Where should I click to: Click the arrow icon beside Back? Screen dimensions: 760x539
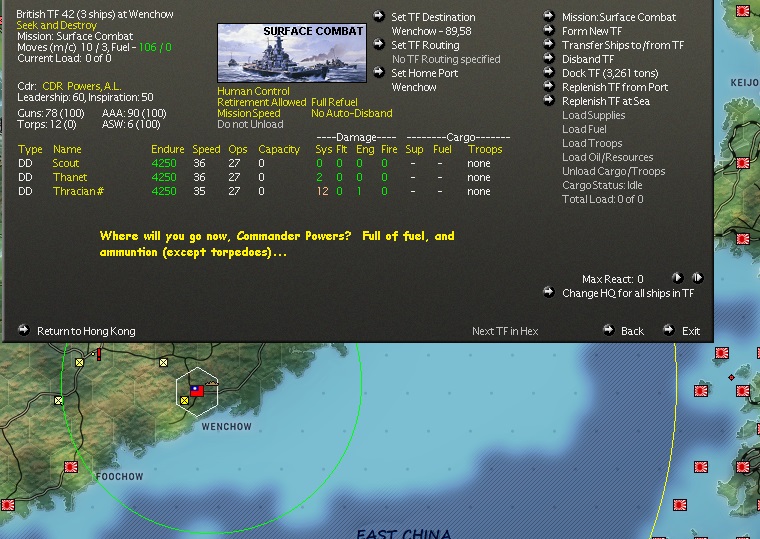tap(609, 330)
